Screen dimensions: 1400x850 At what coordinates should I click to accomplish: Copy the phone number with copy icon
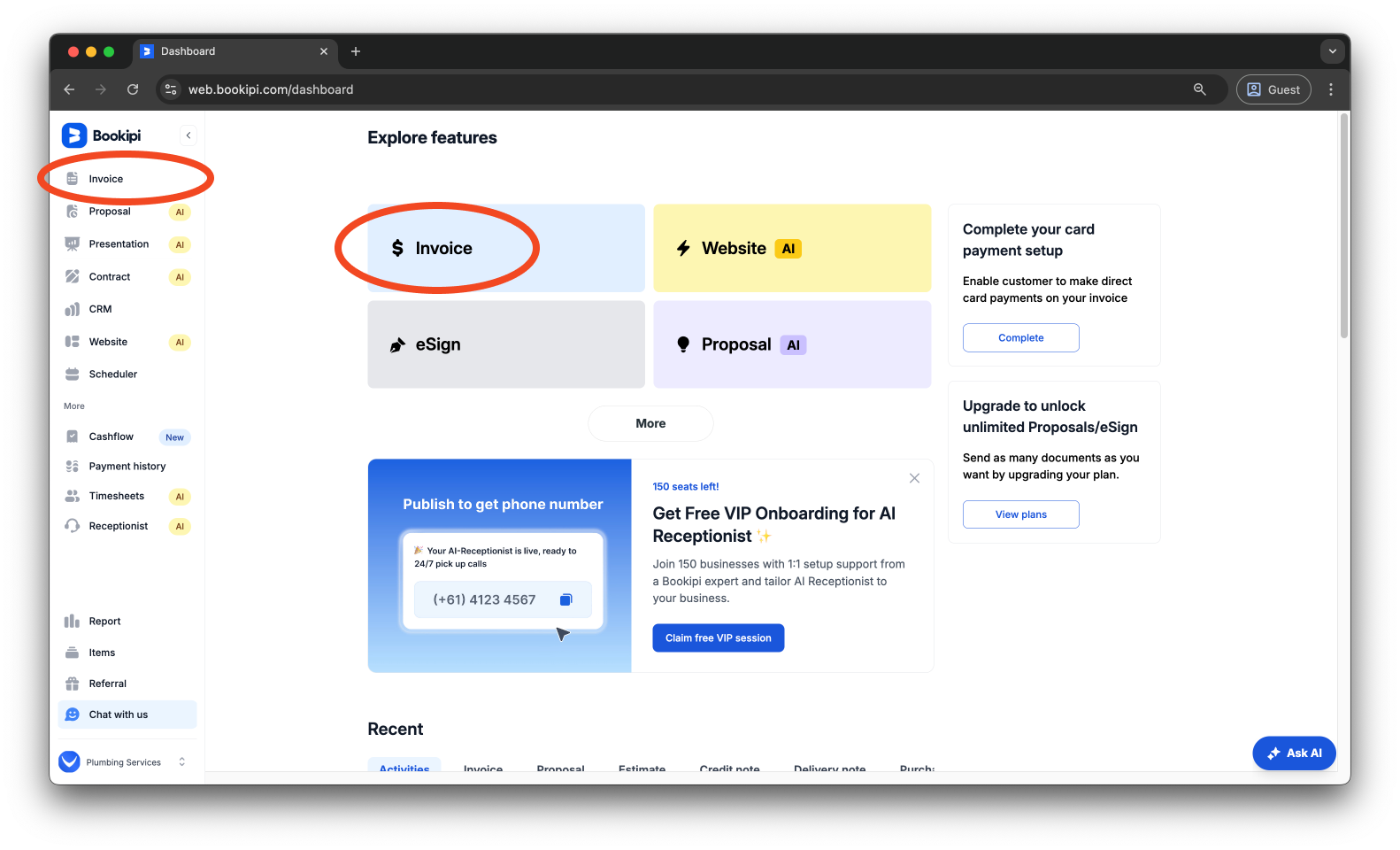point(566,599)
